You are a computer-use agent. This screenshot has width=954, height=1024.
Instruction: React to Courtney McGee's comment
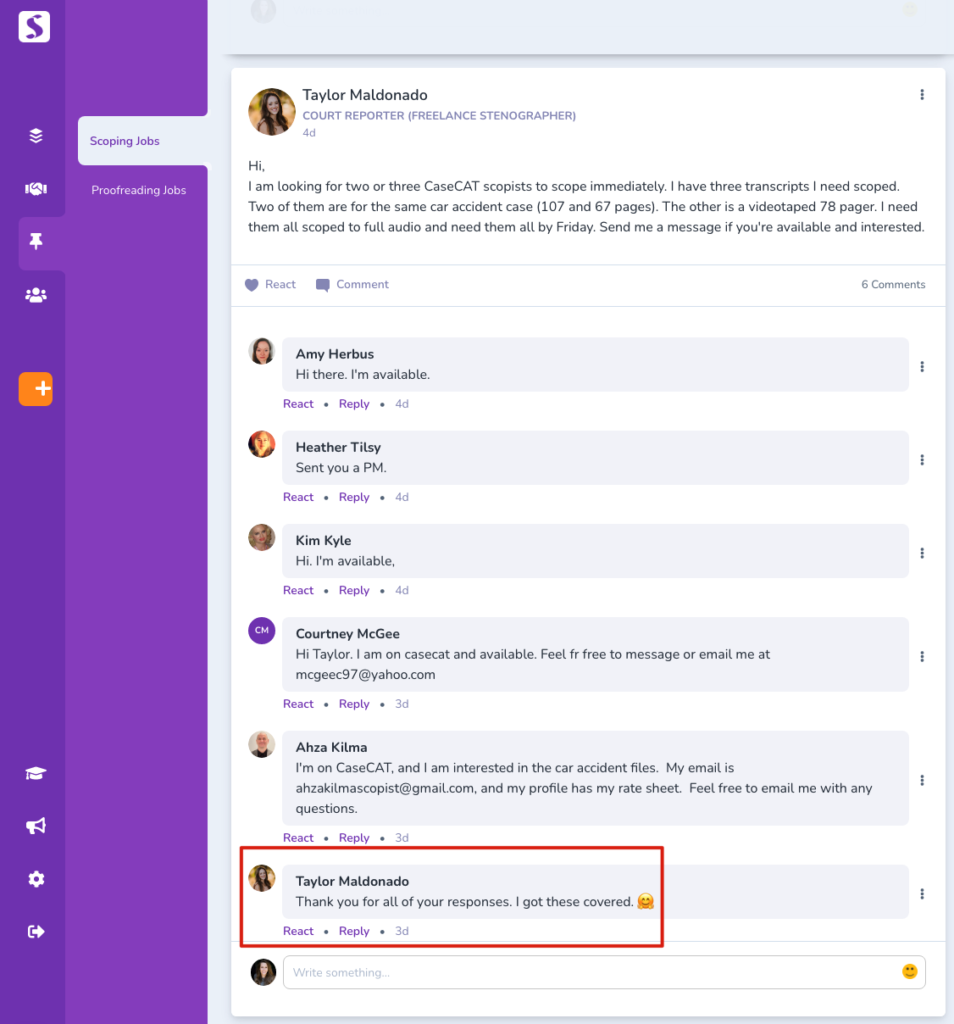(298, 704)
